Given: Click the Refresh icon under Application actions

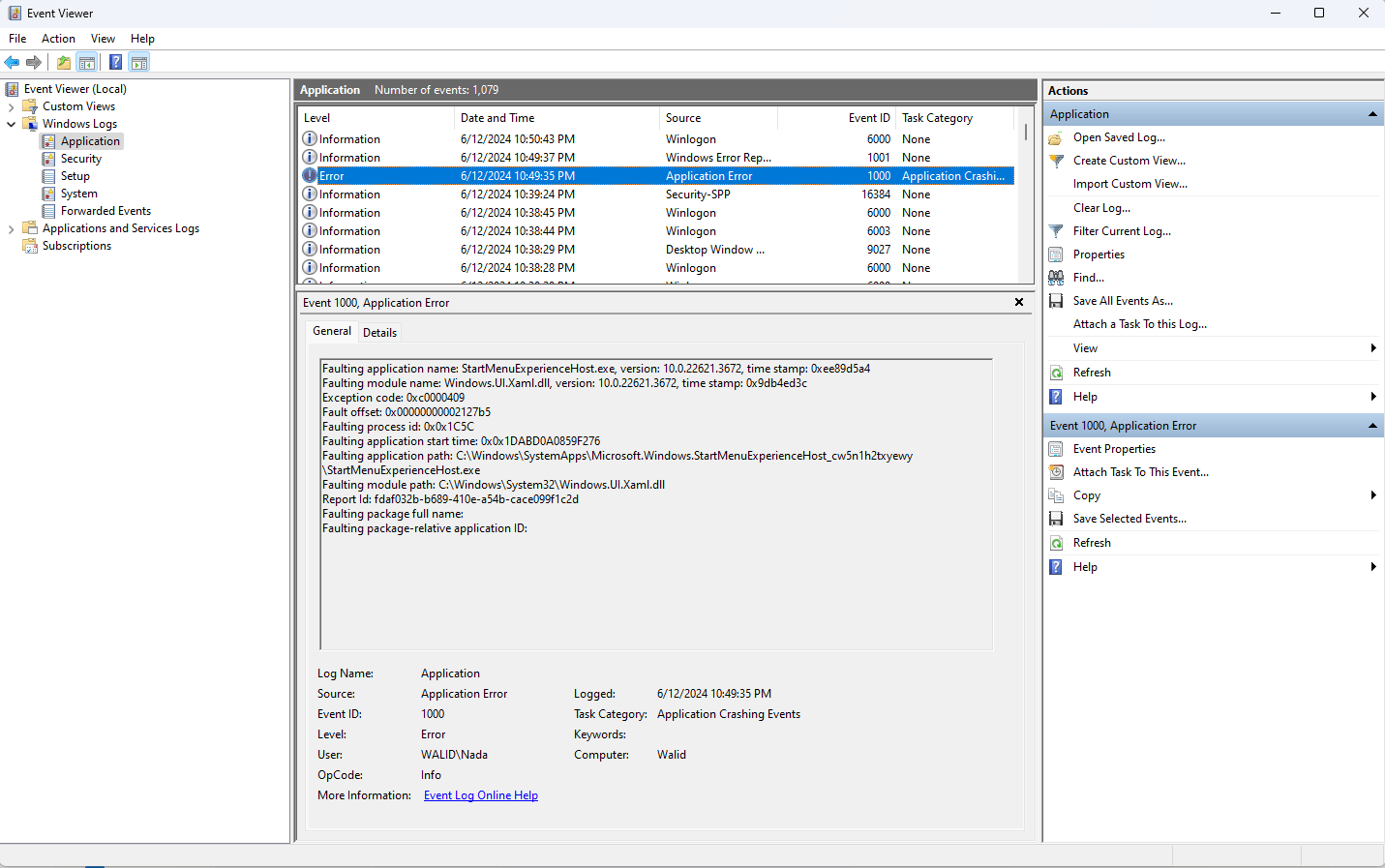Looking at the screenshot, I should pos(1055,372).
